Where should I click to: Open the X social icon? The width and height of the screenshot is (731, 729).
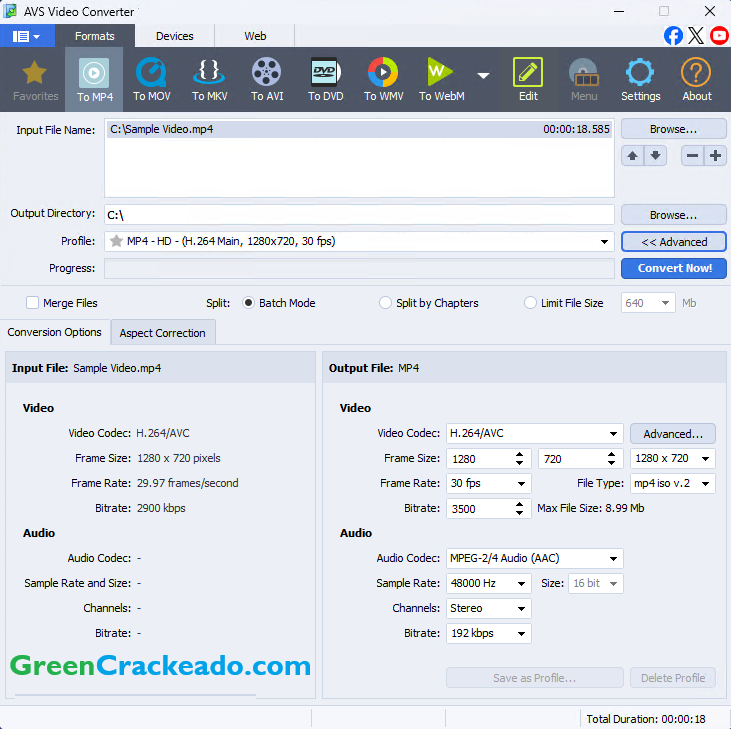coord(696,36)
